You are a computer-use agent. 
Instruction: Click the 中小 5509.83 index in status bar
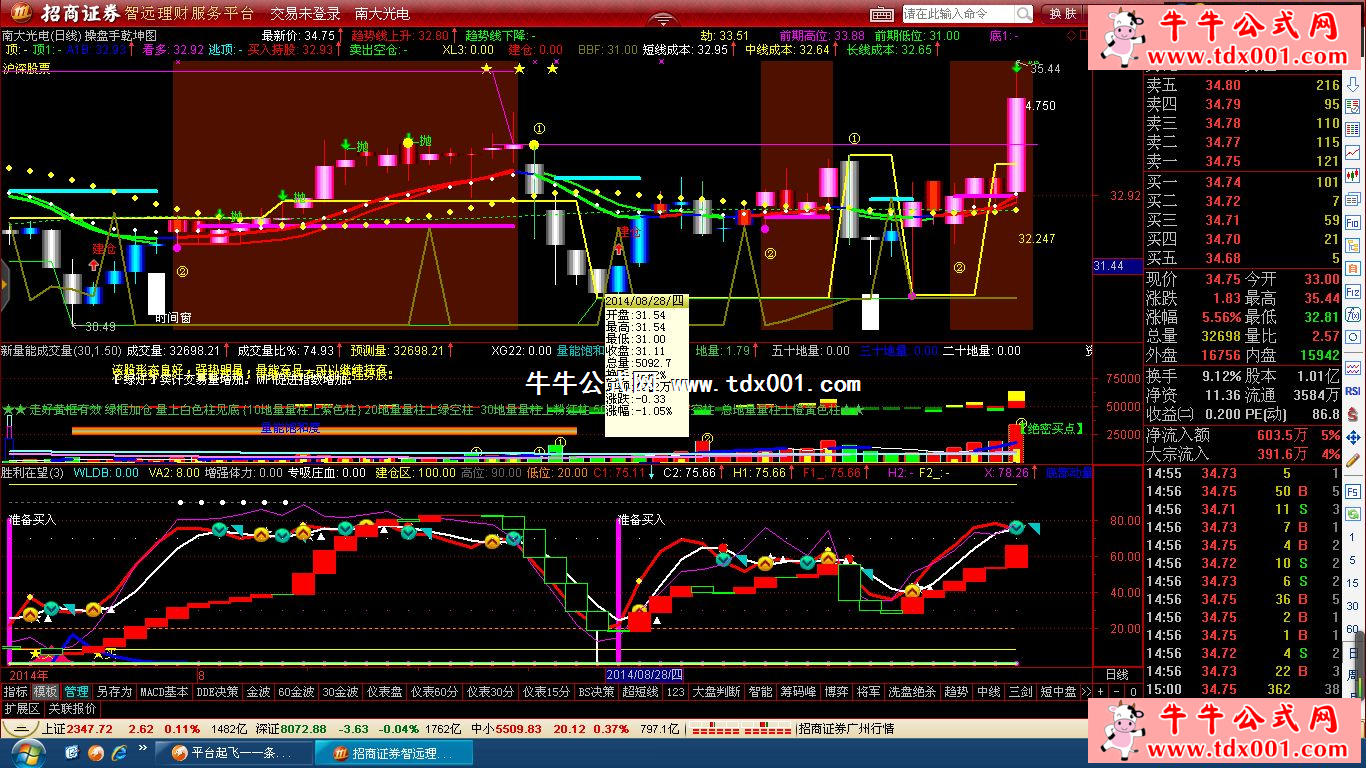click(x=507, y=729)
